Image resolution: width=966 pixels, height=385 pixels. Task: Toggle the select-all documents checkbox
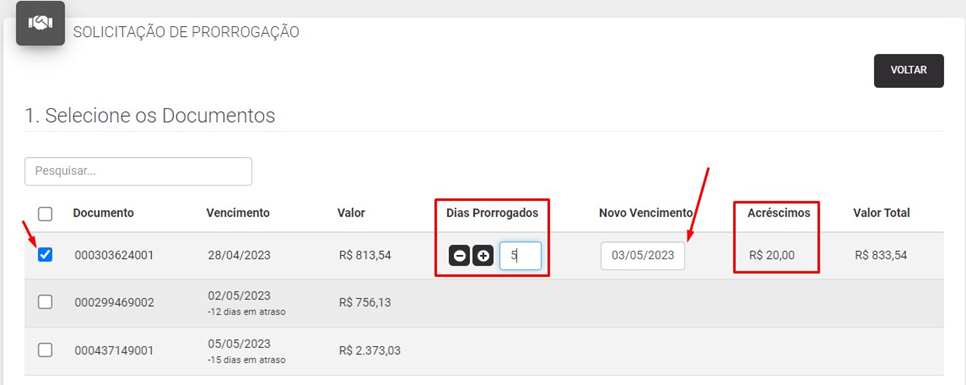45,214
